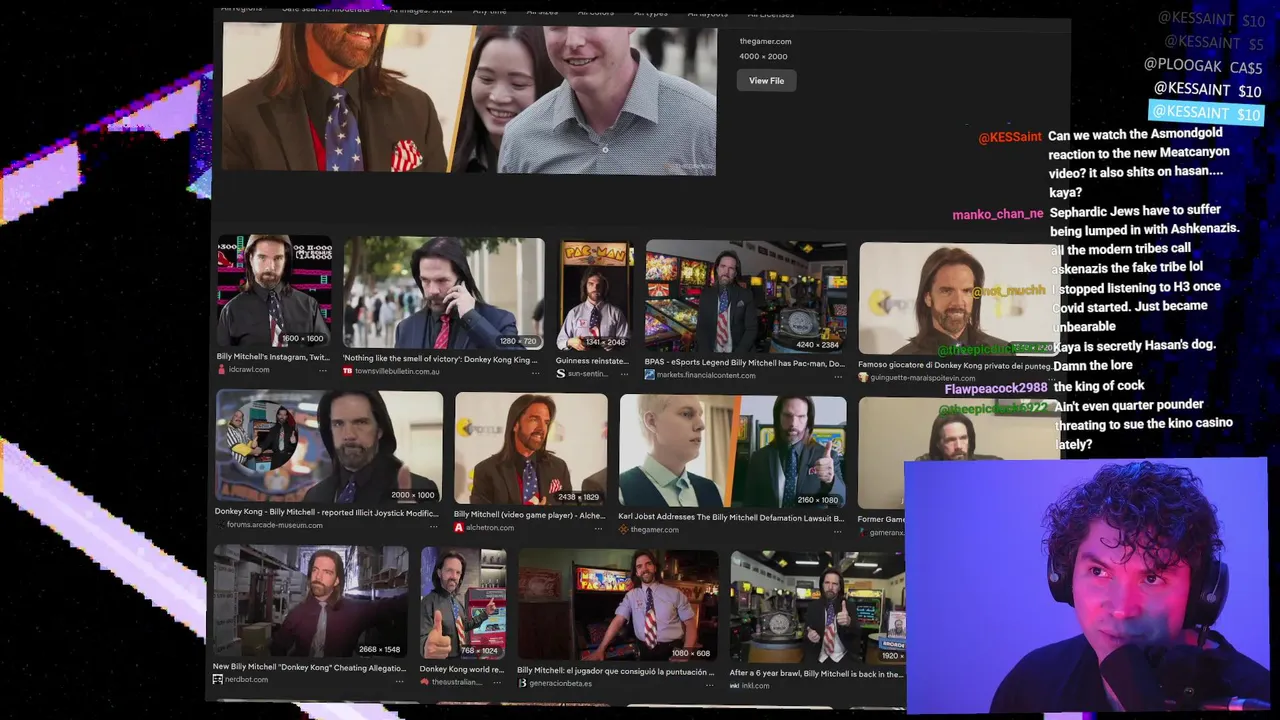The height and width of the screenshot is (720, 1280).
Task: Open more-options dots for nerdbot.com result
Action: pos(399,681)
